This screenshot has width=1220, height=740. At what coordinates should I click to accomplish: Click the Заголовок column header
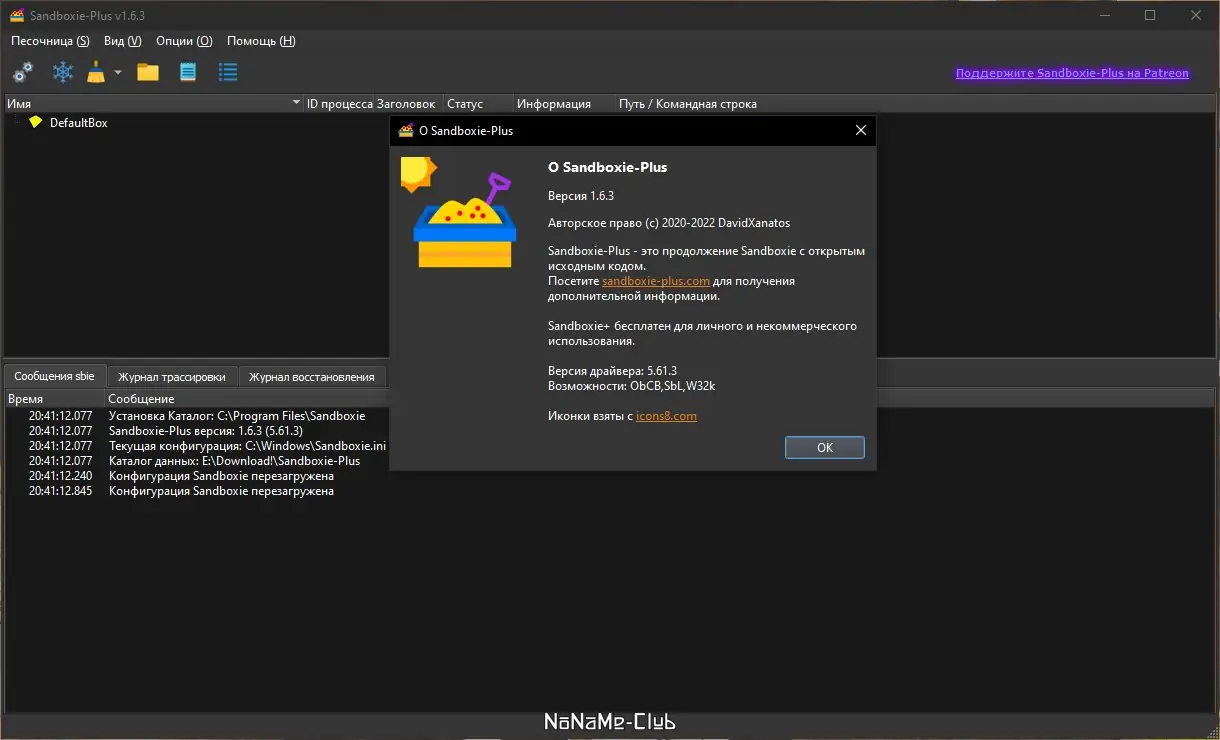click(x=408, y=104)
